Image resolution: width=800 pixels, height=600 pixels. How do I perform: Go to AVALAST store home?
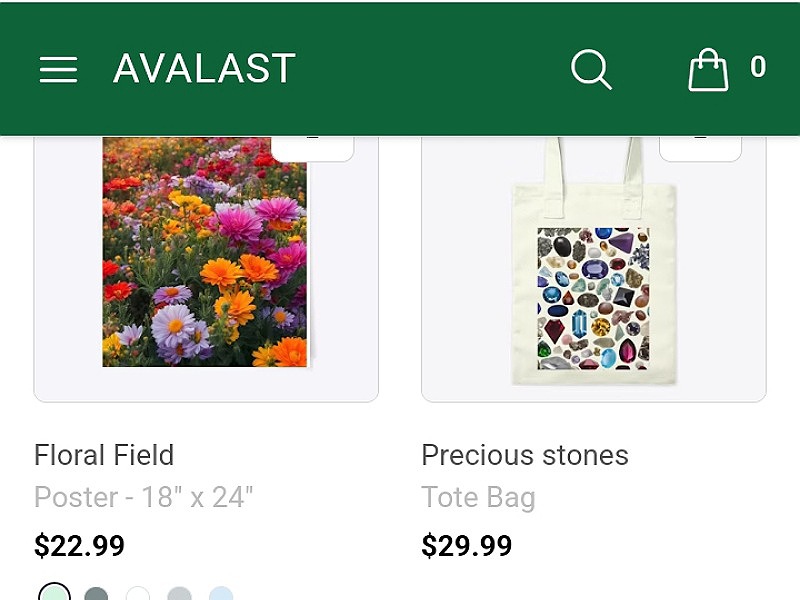click(x=204, y=68)
